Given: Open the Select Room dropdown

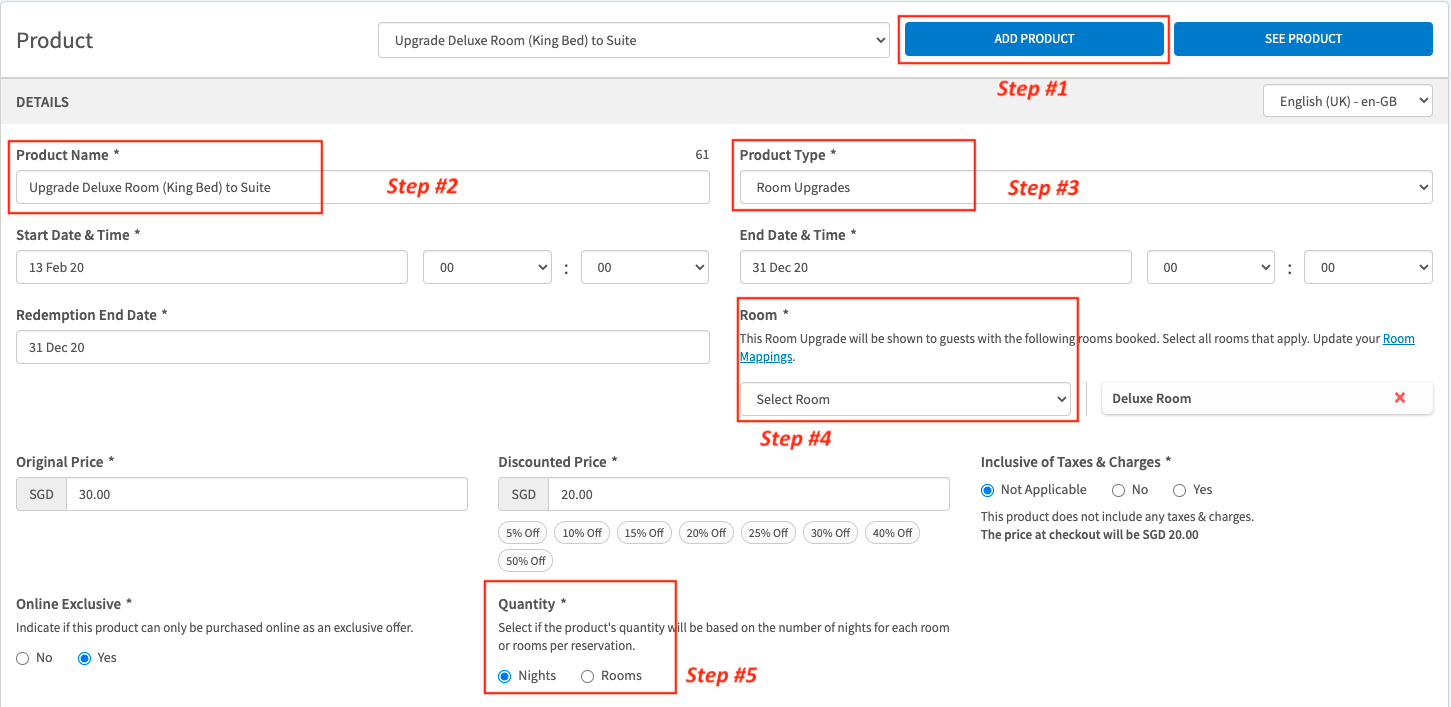Looking at the screenshot, I should click(x=905, y=399).
